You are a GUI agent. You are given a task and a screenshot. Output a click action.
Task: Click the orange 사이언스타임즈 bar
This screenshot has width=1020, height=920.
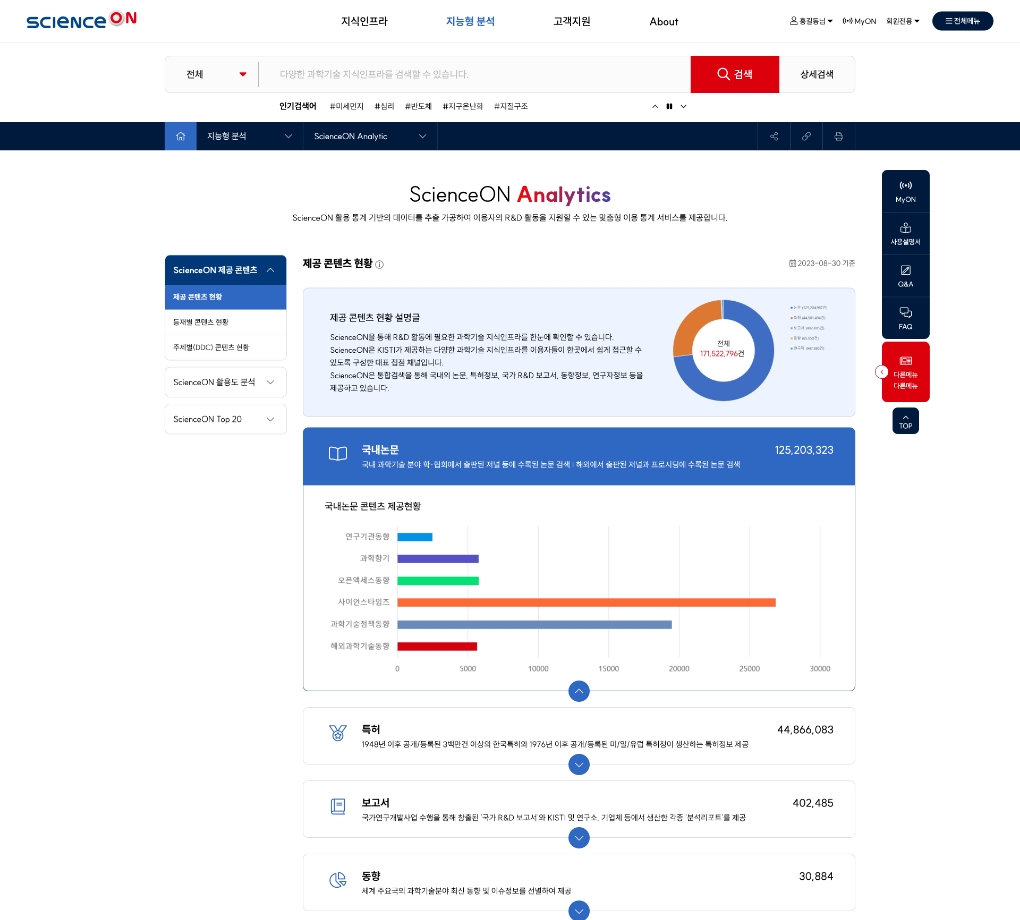(586, 602)
